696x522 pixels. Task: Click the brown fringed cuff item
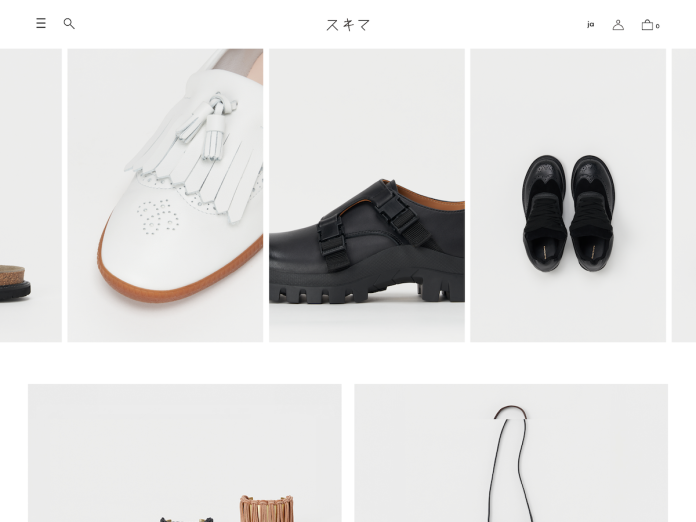[266, 509]
